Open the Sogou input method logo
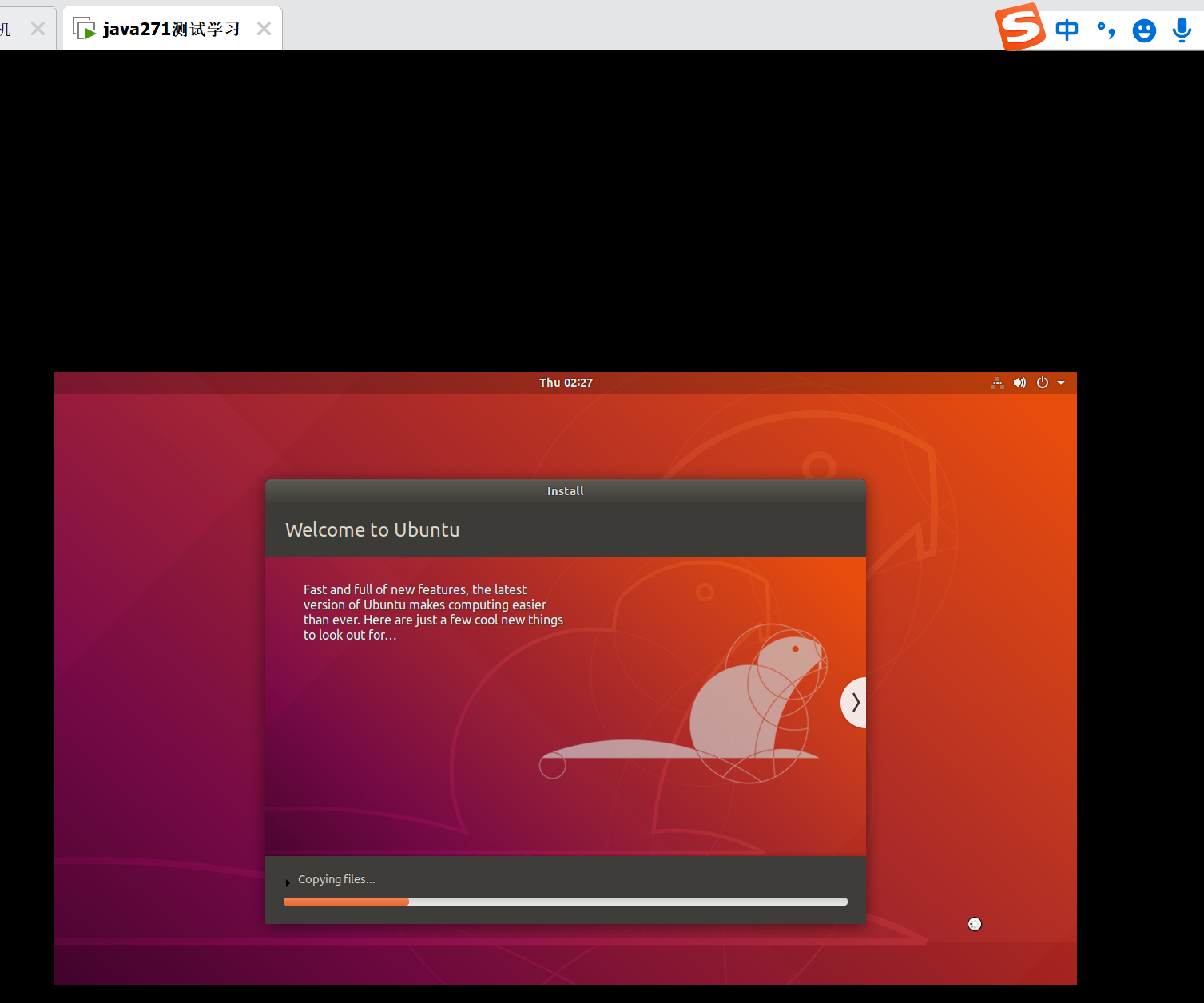The height and width of the screenshot is (1003, 1204). pyautogui.click(x=1021, y=27)
